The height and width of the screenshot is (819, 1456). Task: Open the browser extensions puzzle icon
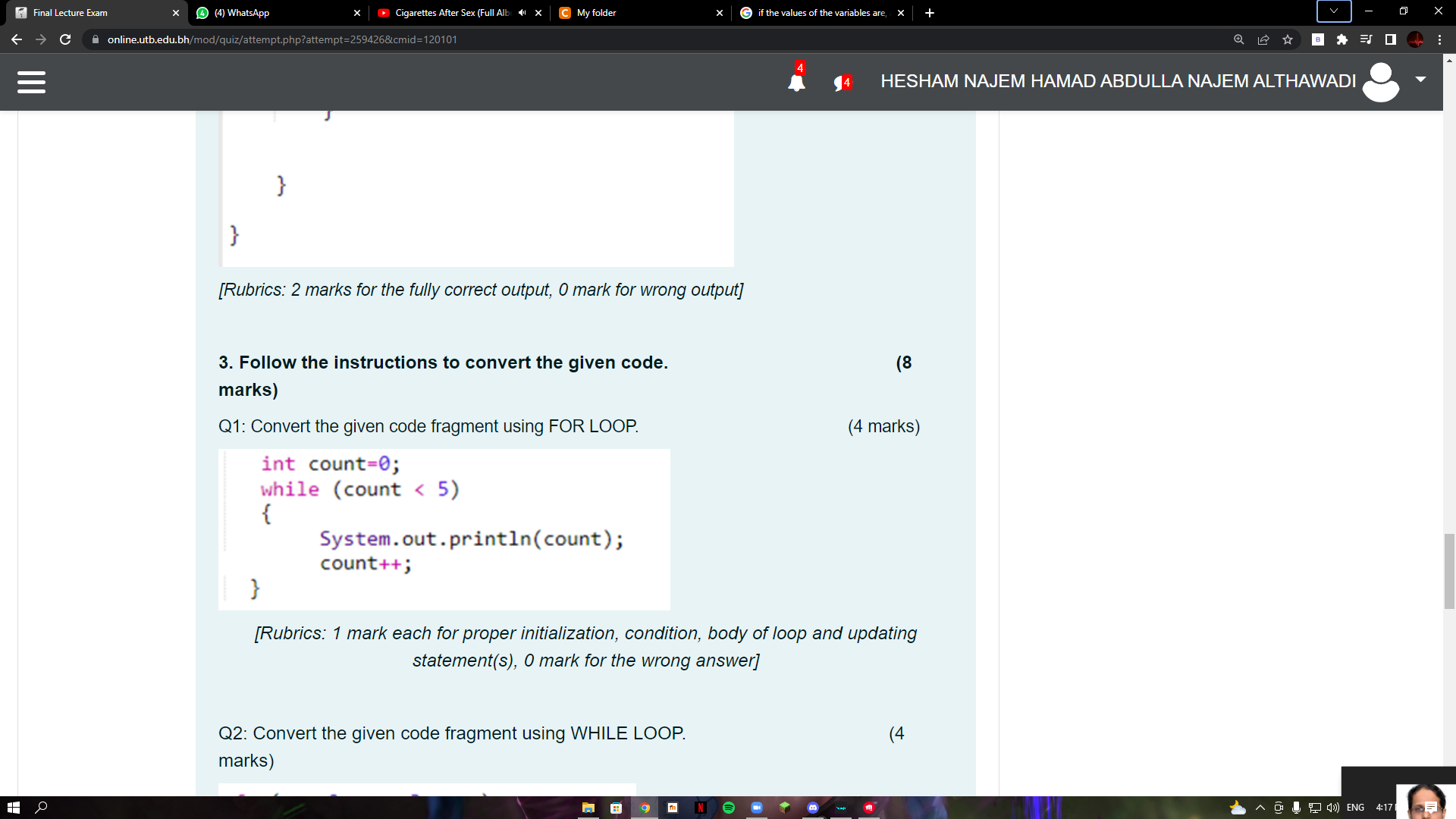click(x=1341, y=39)
